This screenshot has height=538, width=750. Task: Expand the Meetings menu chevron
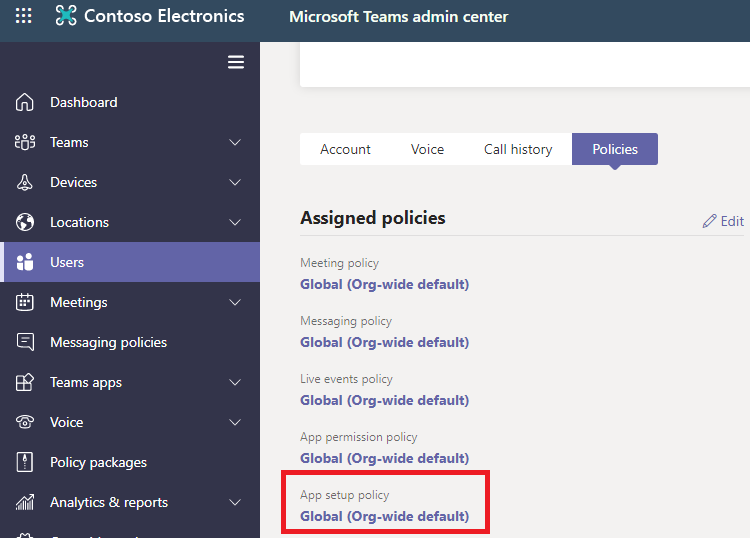[235, 302]
